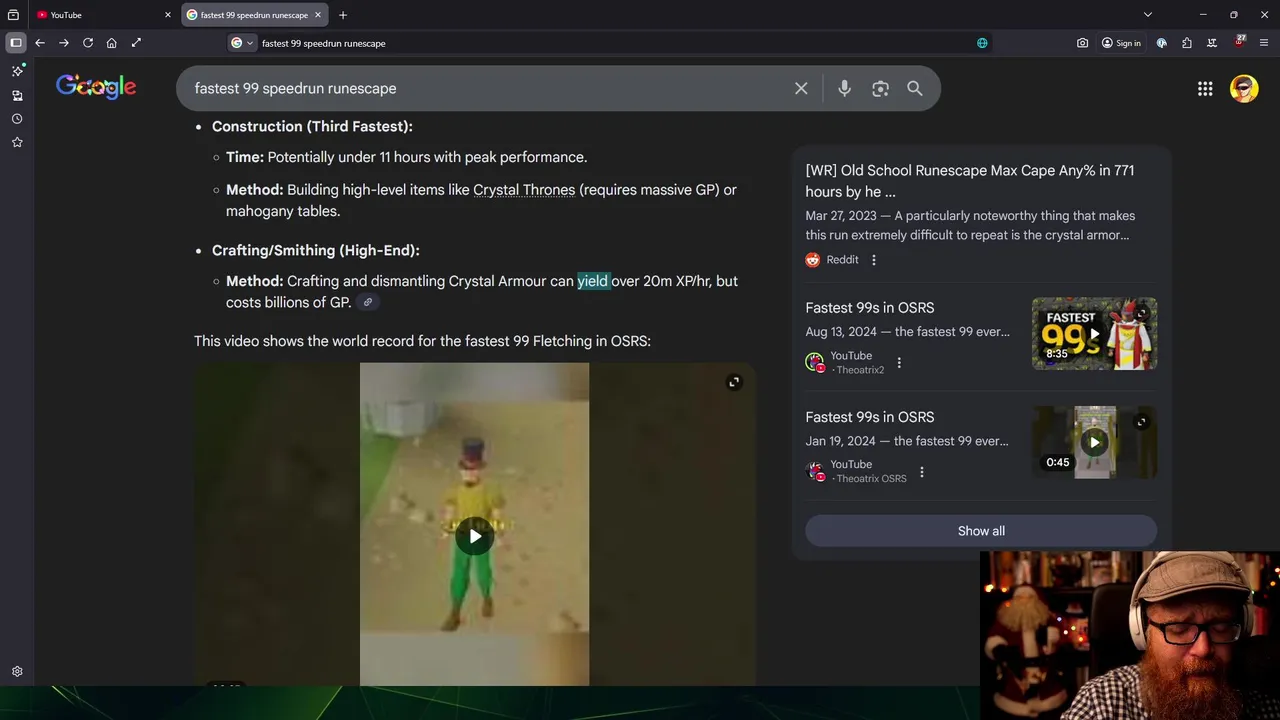
Task: Open the search engine selector dropdown
Action: point(242,43)
